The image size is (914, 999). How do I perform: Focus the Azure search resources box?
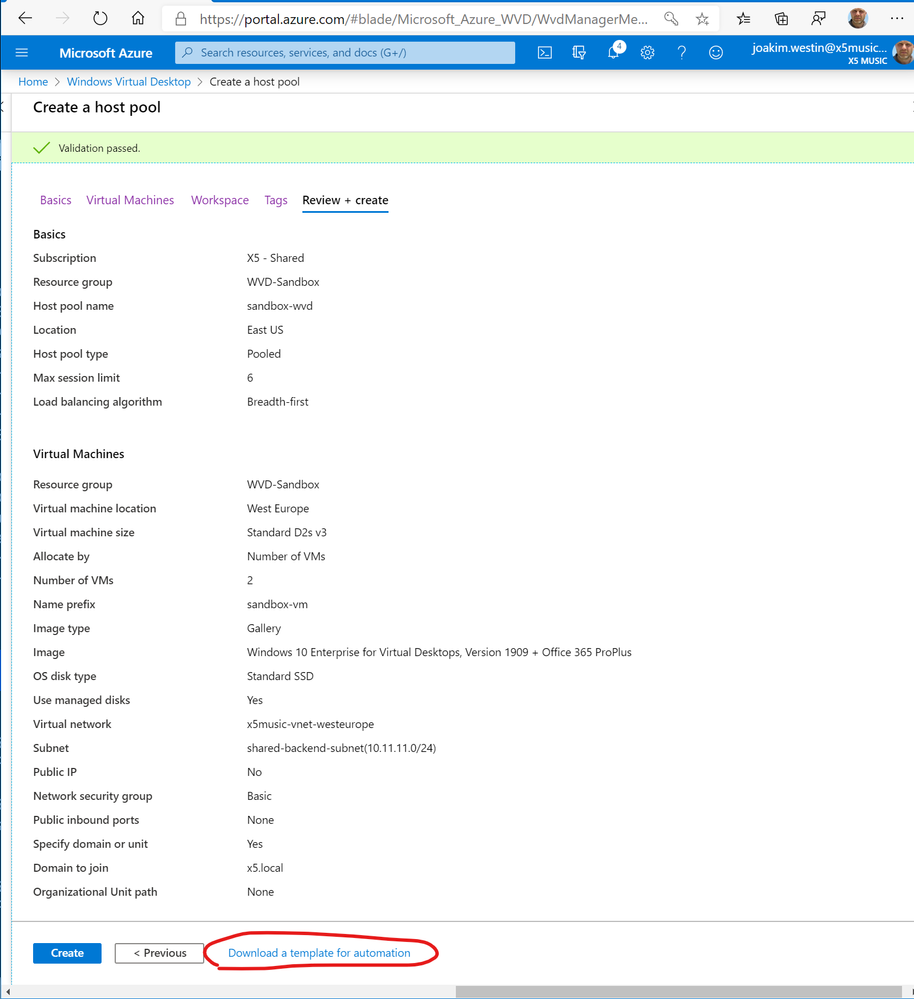tap(345, 53)
